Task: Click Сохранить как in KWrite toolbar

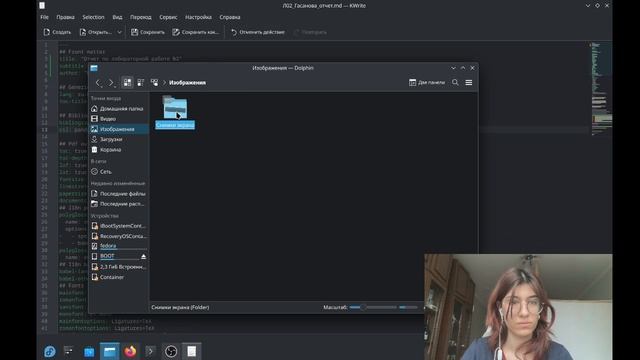Action: [x=196, y=32]
